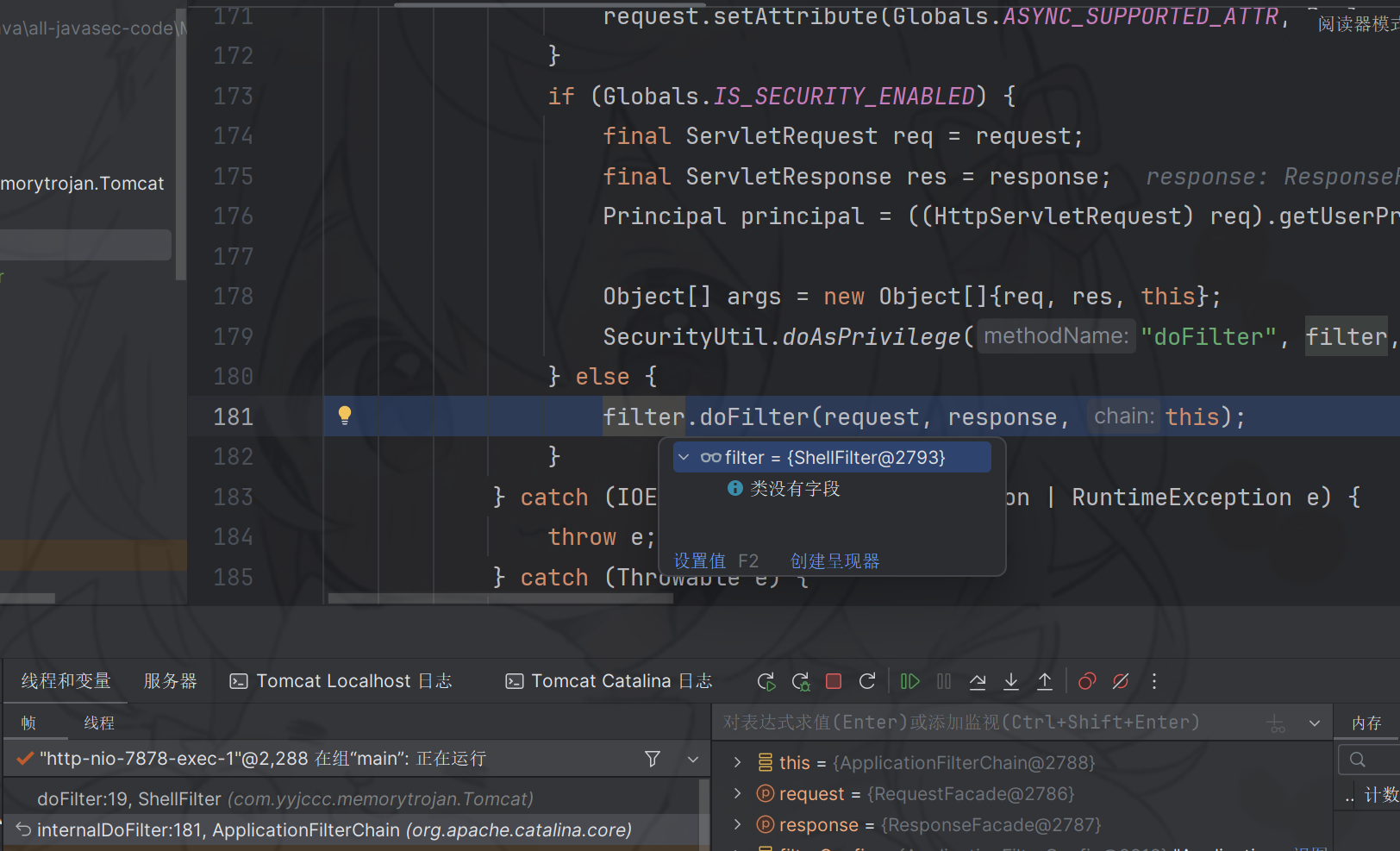Click the Step Into down-arrow icon
The image size is (1400, 851).
click(1011, 681)
